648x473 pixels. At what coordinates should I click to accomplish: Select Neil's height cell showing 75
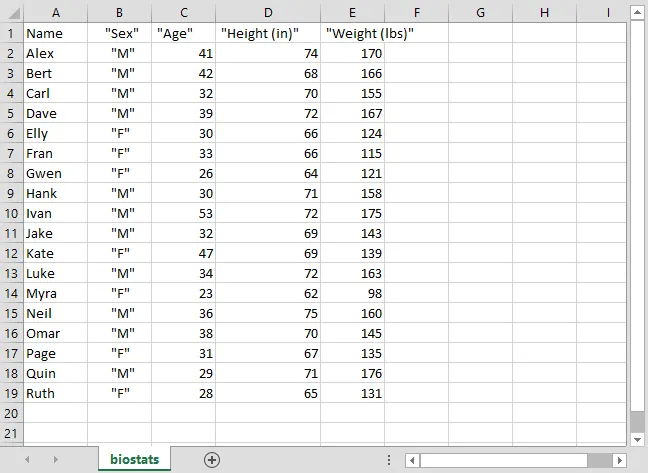[268, 313]
